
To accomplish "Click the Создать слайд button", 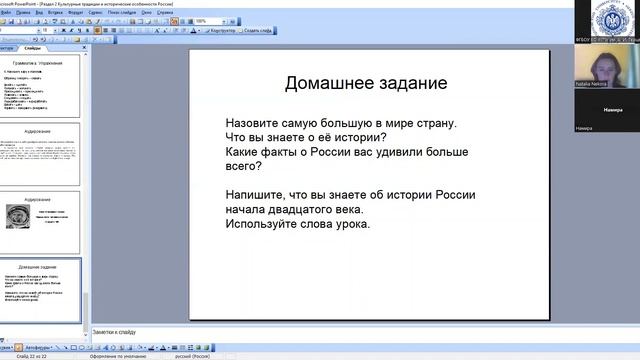I will [x=255, y=31].
